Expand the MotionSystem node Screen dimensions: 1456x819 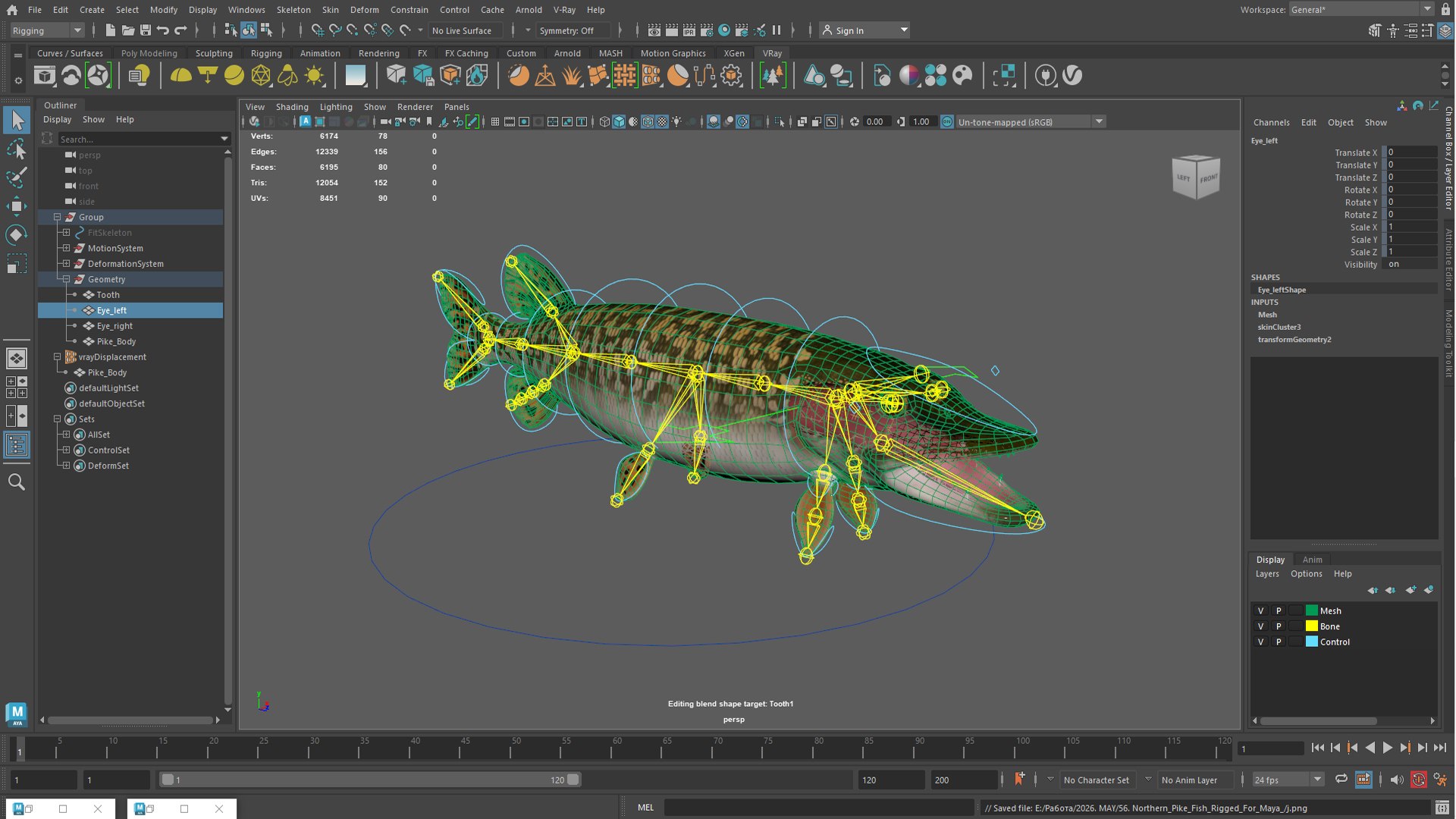[66, 248]
